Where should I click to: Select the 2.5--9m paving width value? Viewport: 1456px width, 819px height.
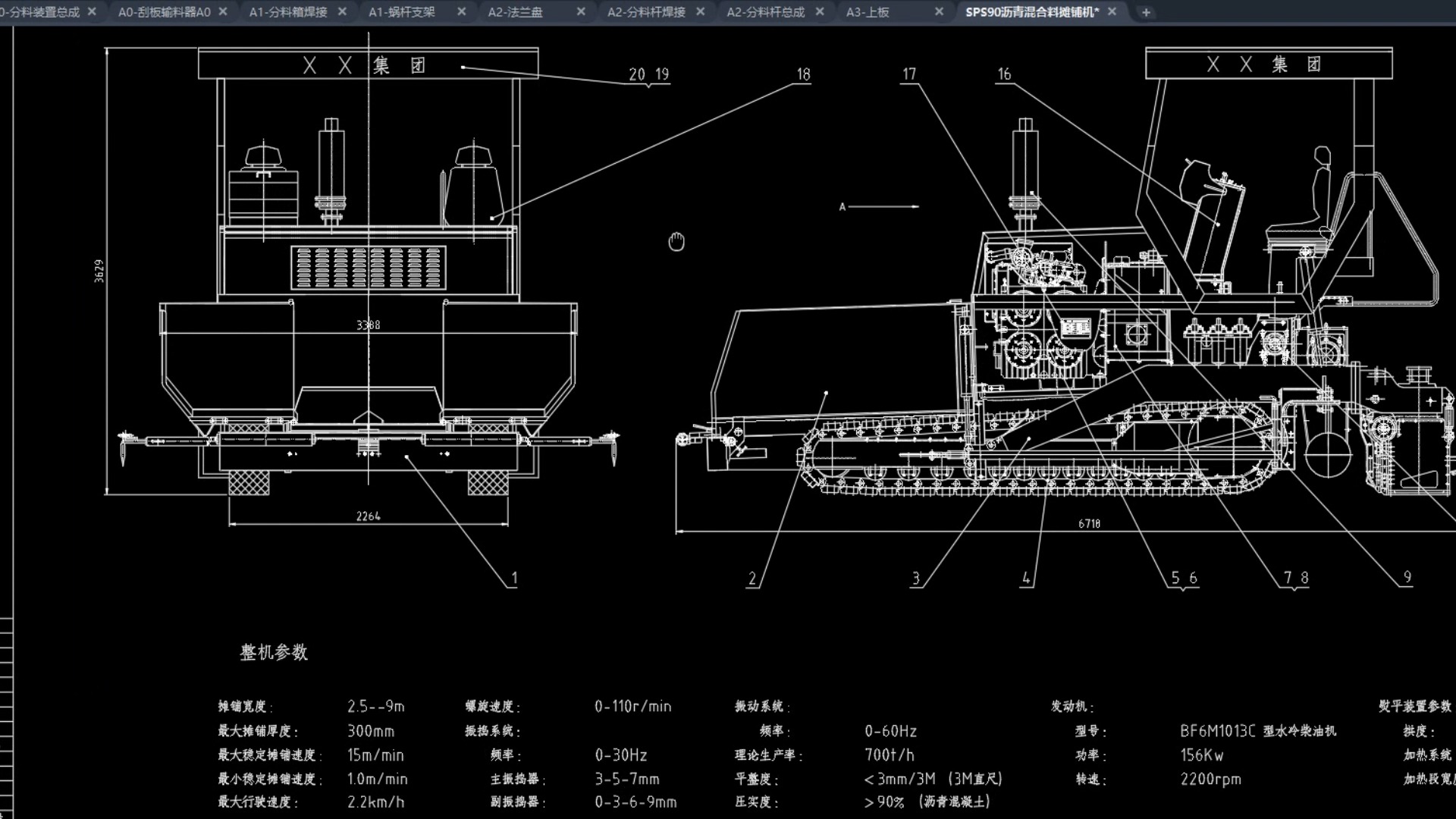tap(376, 707)
